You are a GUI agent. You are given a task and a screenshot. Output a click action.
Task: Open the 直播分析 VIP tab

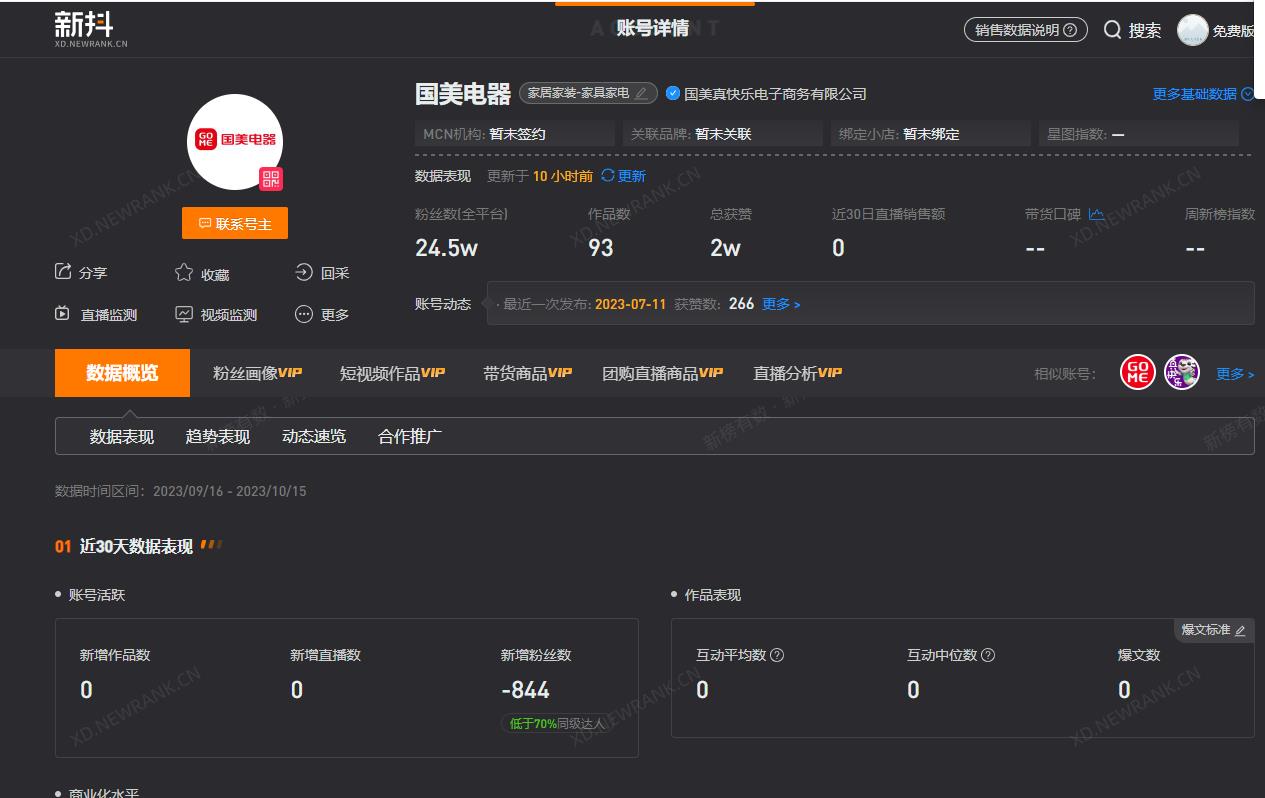point(797,373)
